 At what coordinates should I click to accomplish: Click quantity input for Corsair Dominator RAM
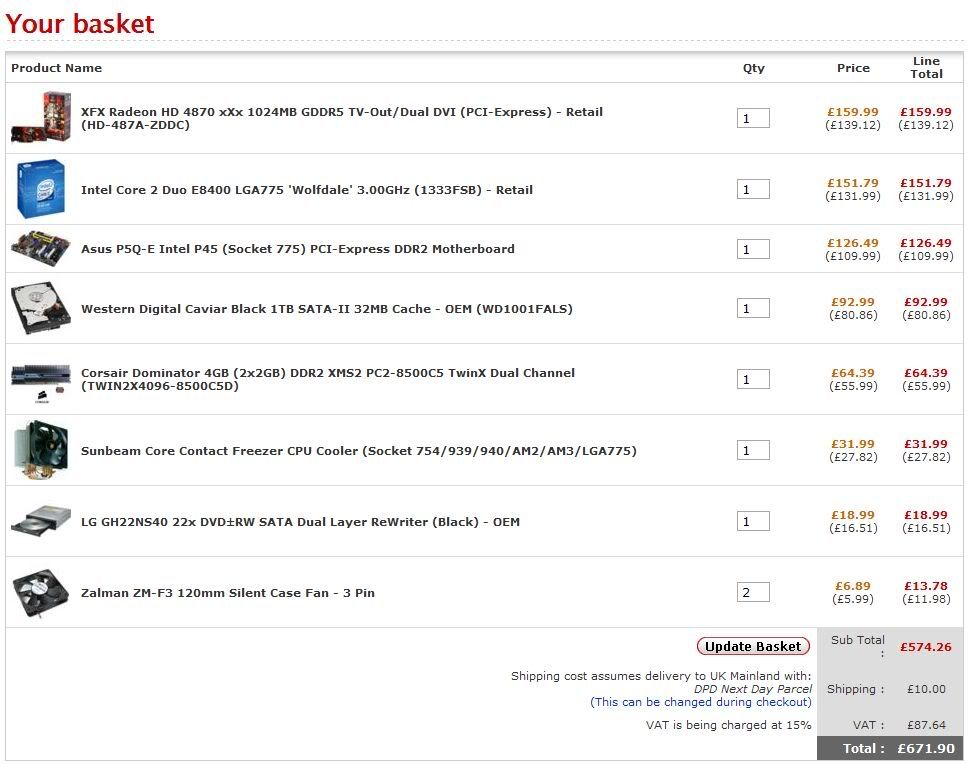[x=753, y=379]
